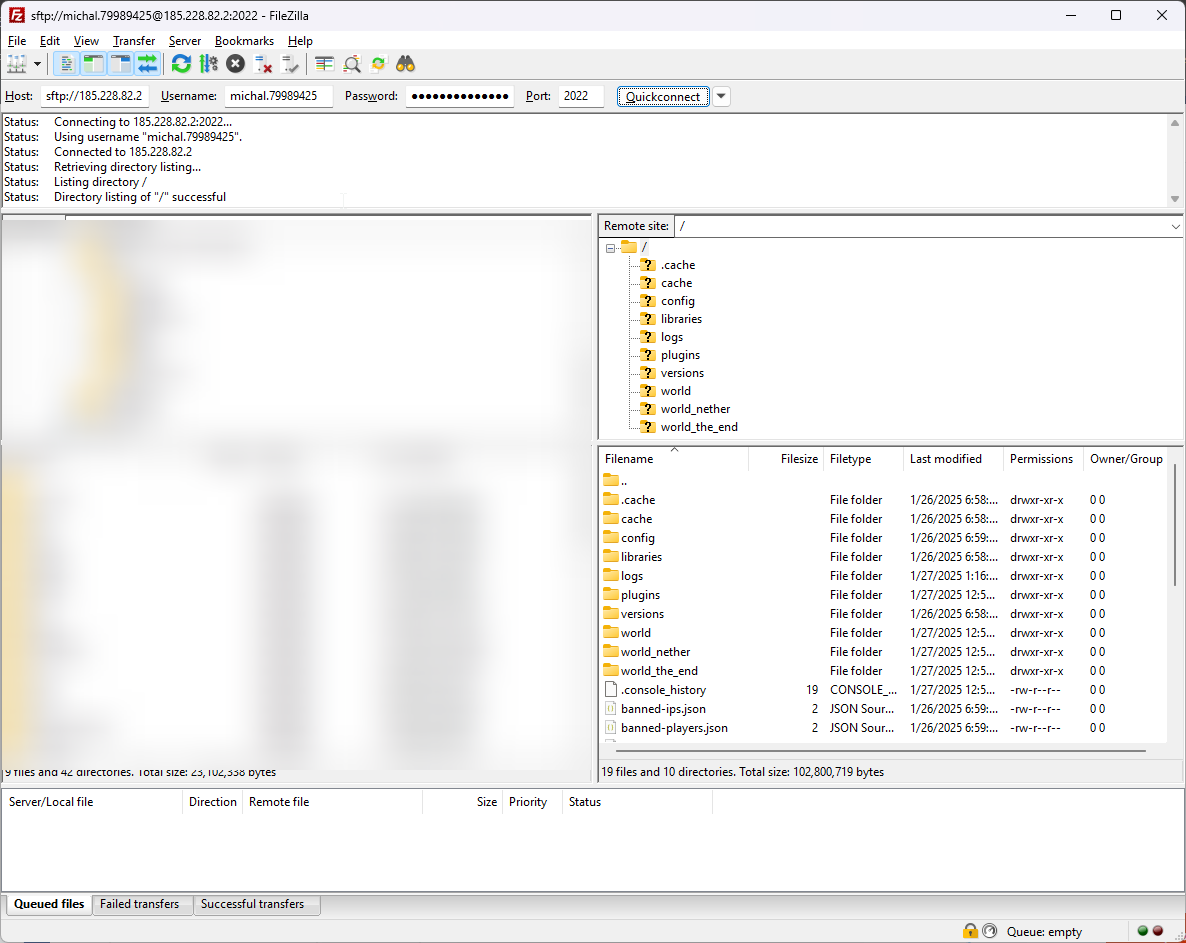
Task: Sort remote files by Owner/Group header
Action: click(1125, 459)
